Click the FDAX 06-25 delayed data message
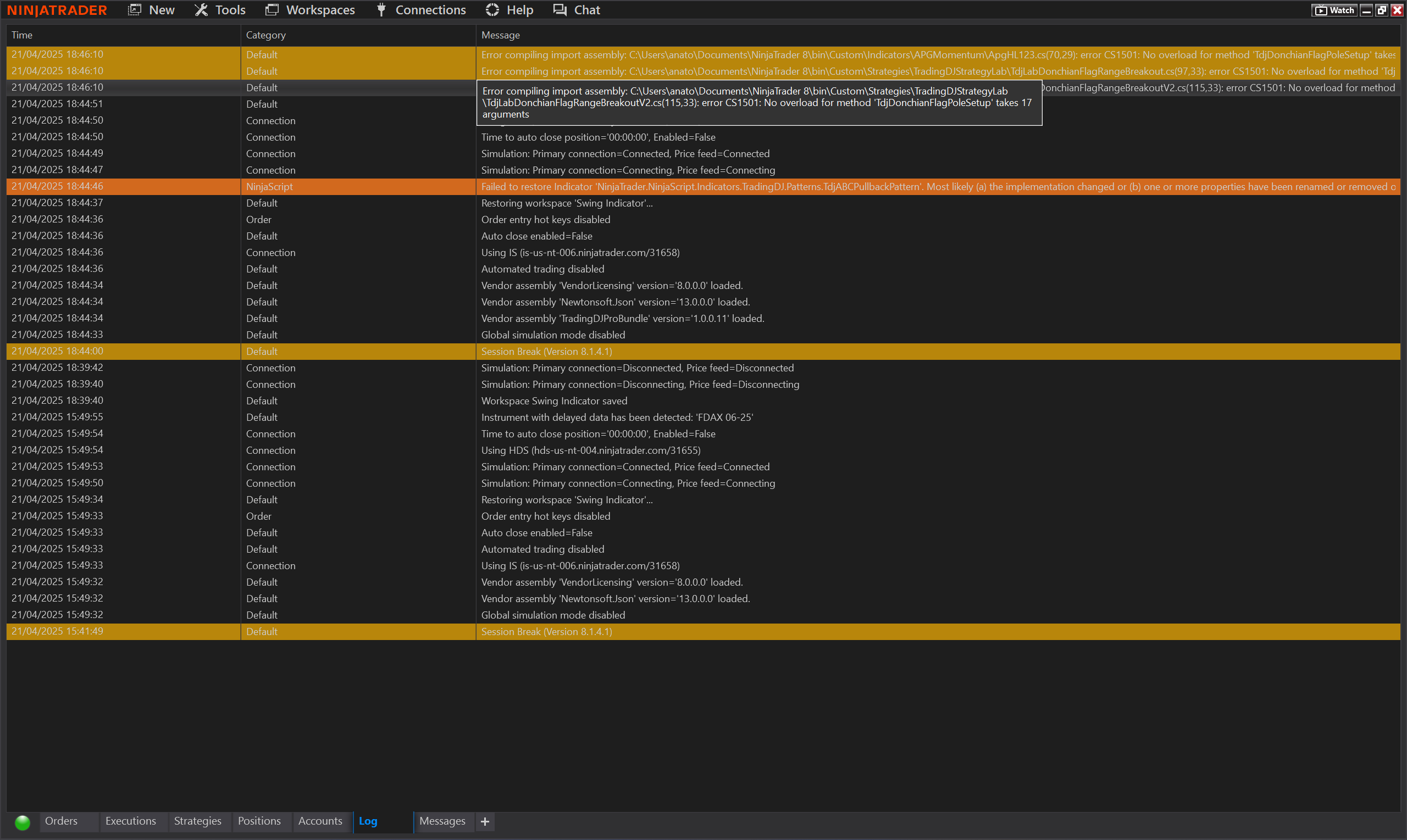Viewport: 1407px width, 840px height. point(617,417)
